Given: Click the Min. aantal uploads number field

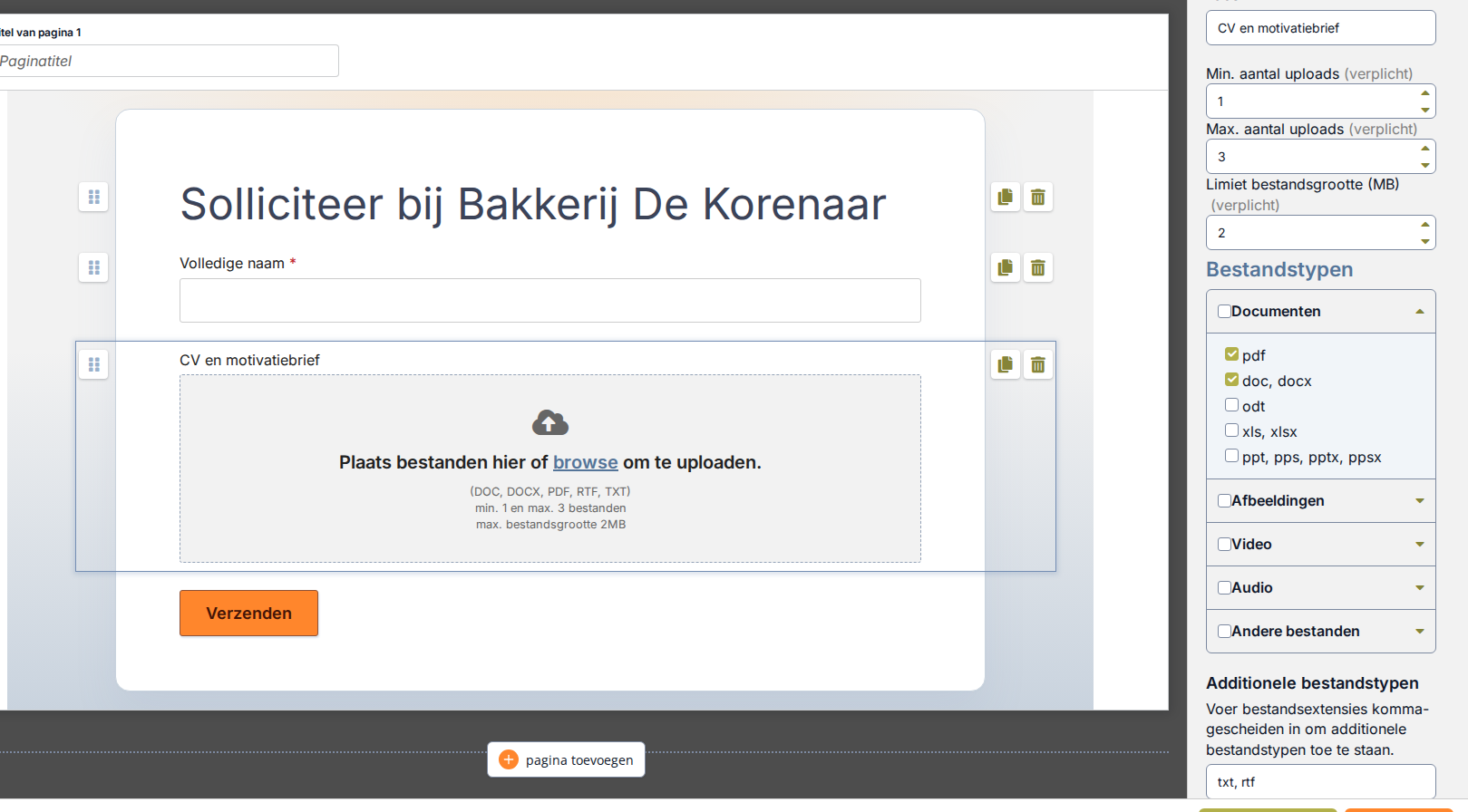Looking at the screenshot, I should [1320, 101].
